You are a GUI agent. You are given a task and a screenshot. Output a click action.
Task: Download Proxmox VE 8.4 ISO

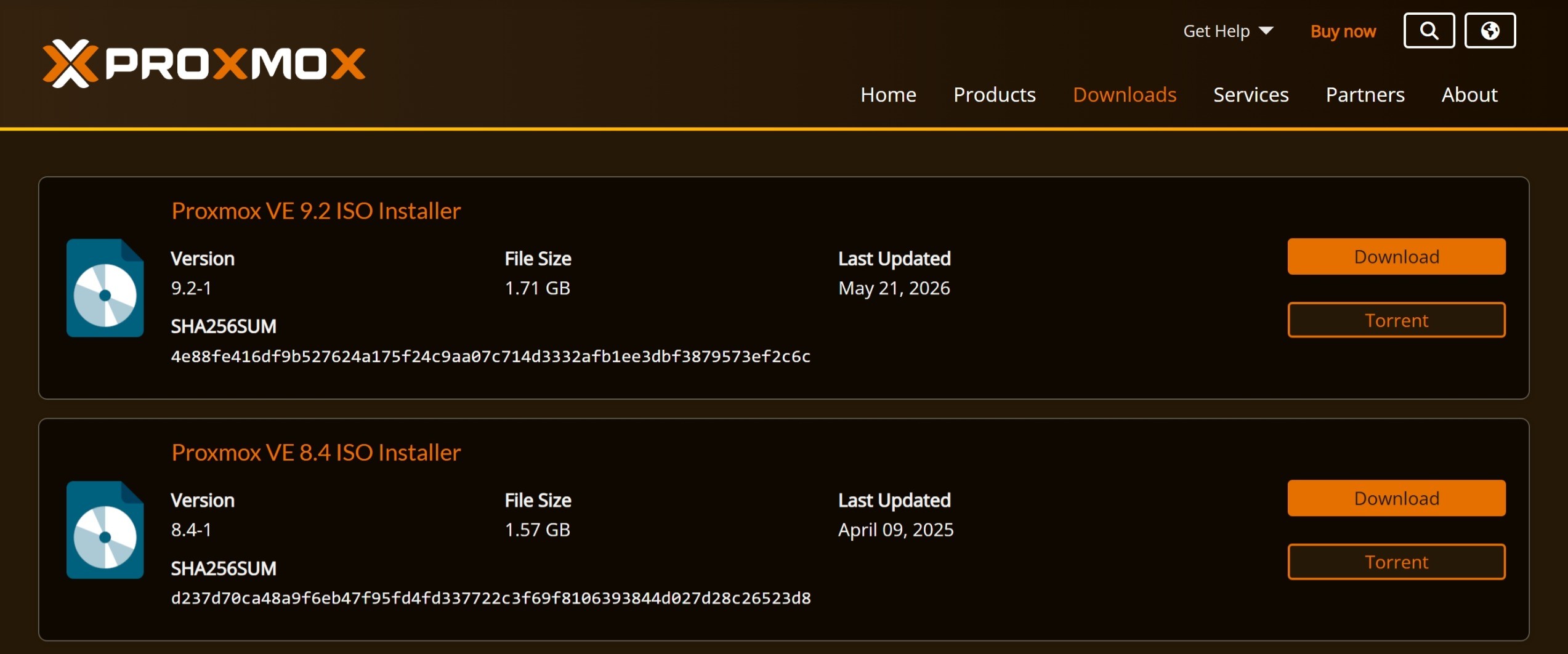pos(1396,498)
